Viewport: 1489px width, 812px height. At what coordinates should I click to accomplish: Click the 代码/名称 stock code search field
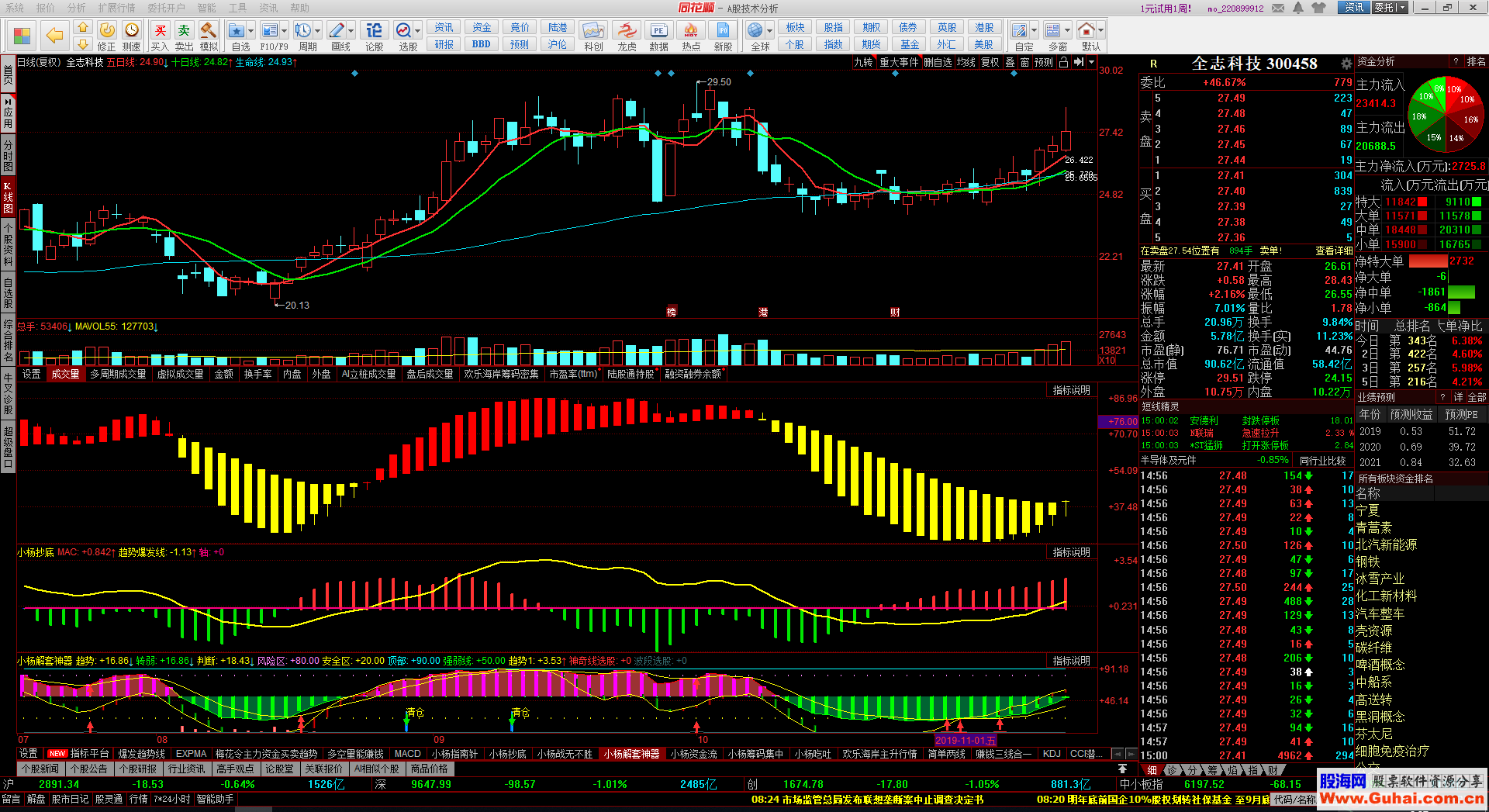pos(1294,800)
